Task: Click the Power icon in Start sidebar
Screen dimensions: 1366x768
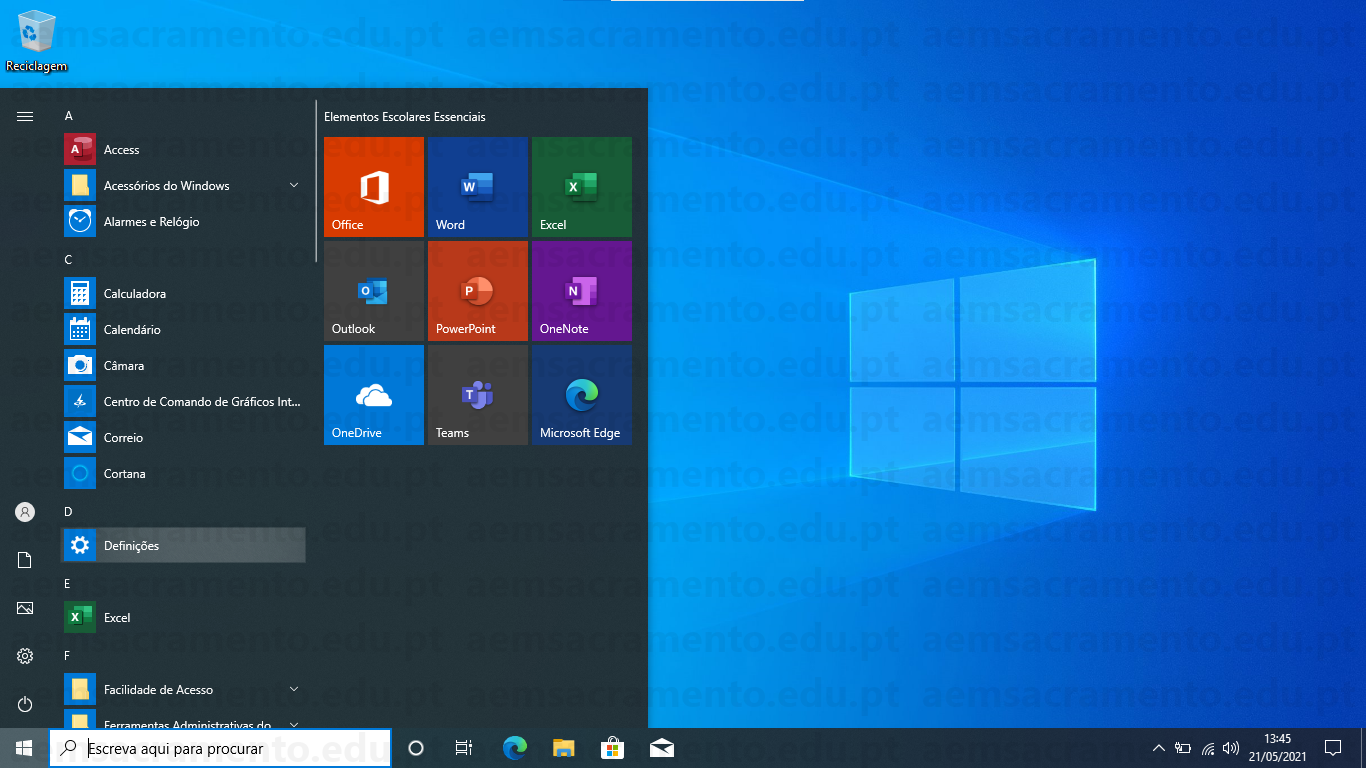Action: point(25,704)
